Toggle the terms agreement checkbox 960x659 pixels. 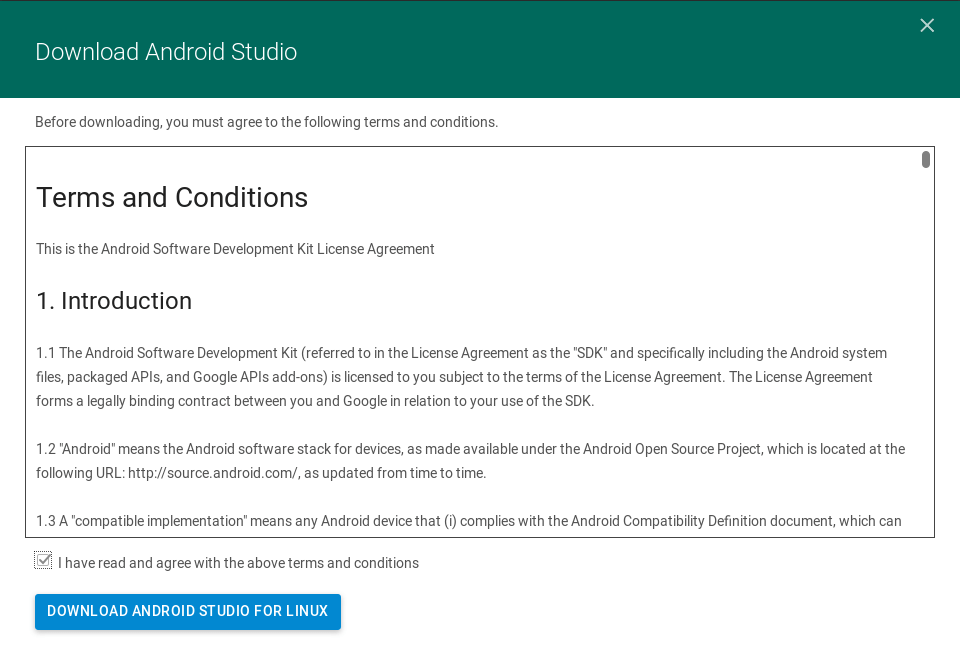(43, 560)
